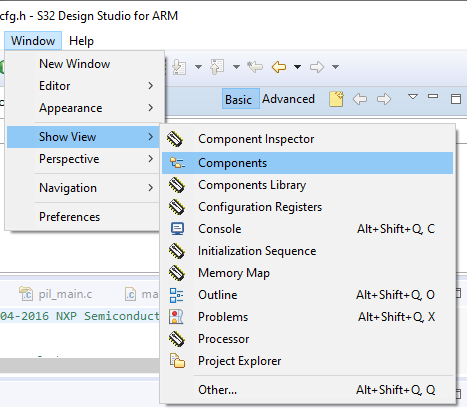Viewport: 467px width, 415px height.
Task: Choose New Window from the Window menu
Action: coord(85,64)
